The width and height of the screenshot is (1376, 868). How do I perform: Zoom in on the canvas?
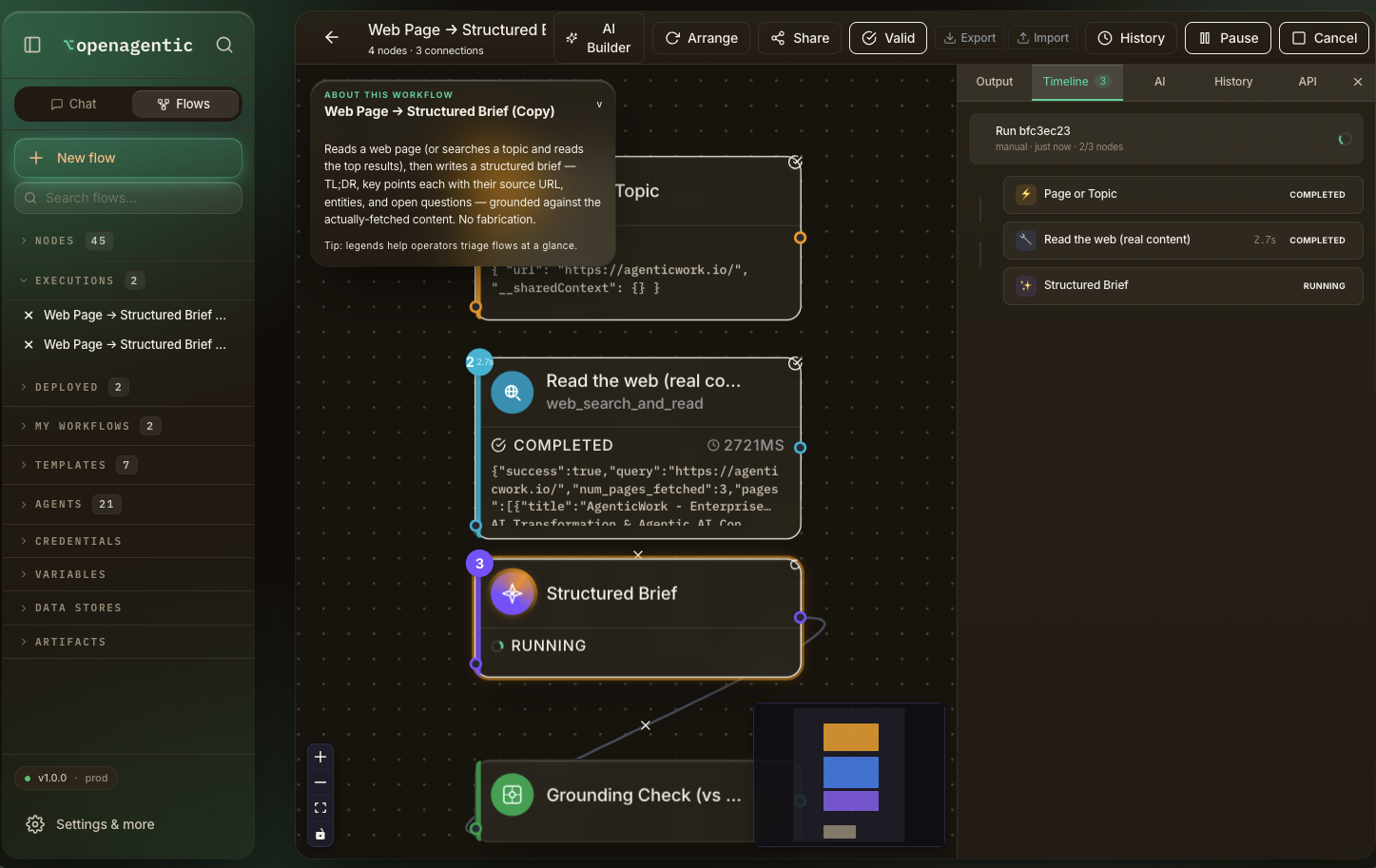(x=320, y=757)
